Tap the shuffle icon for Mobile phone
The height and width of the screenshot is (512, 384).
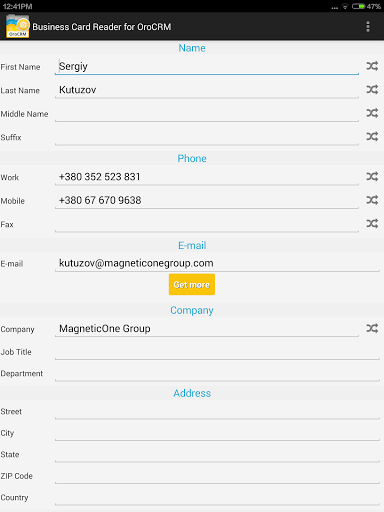click(x=372, y=200)
